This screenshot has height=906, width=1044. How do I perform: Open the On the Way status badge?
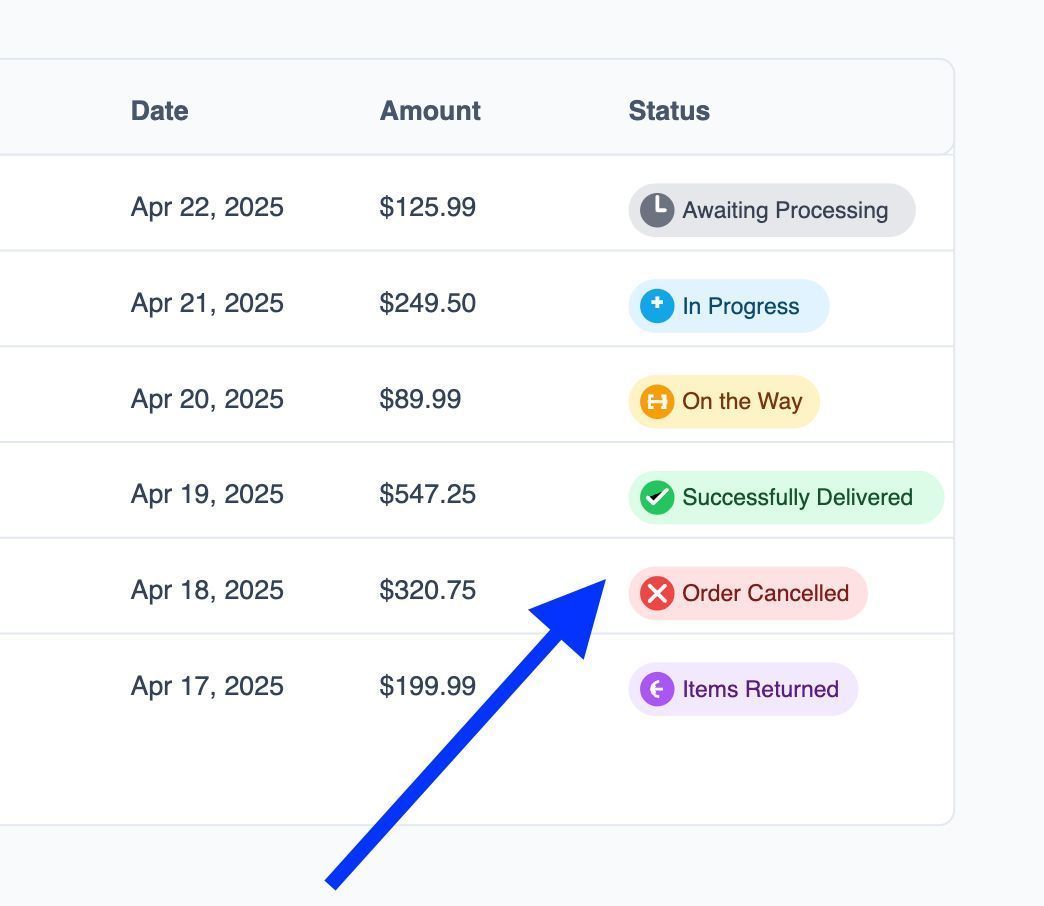(x=724, y=401)
